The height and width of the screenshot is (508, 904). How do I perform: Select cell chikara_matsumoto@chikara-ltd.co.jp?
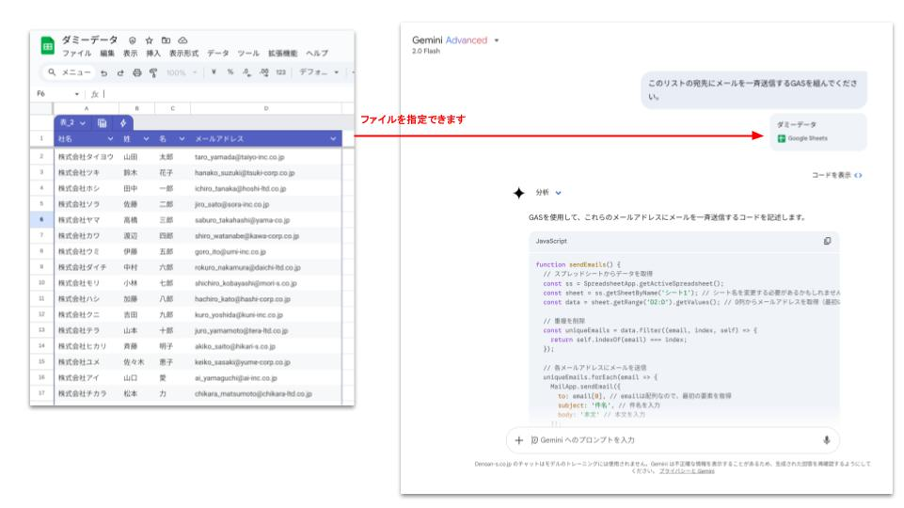pyautogui.click(x=266, y=394)
